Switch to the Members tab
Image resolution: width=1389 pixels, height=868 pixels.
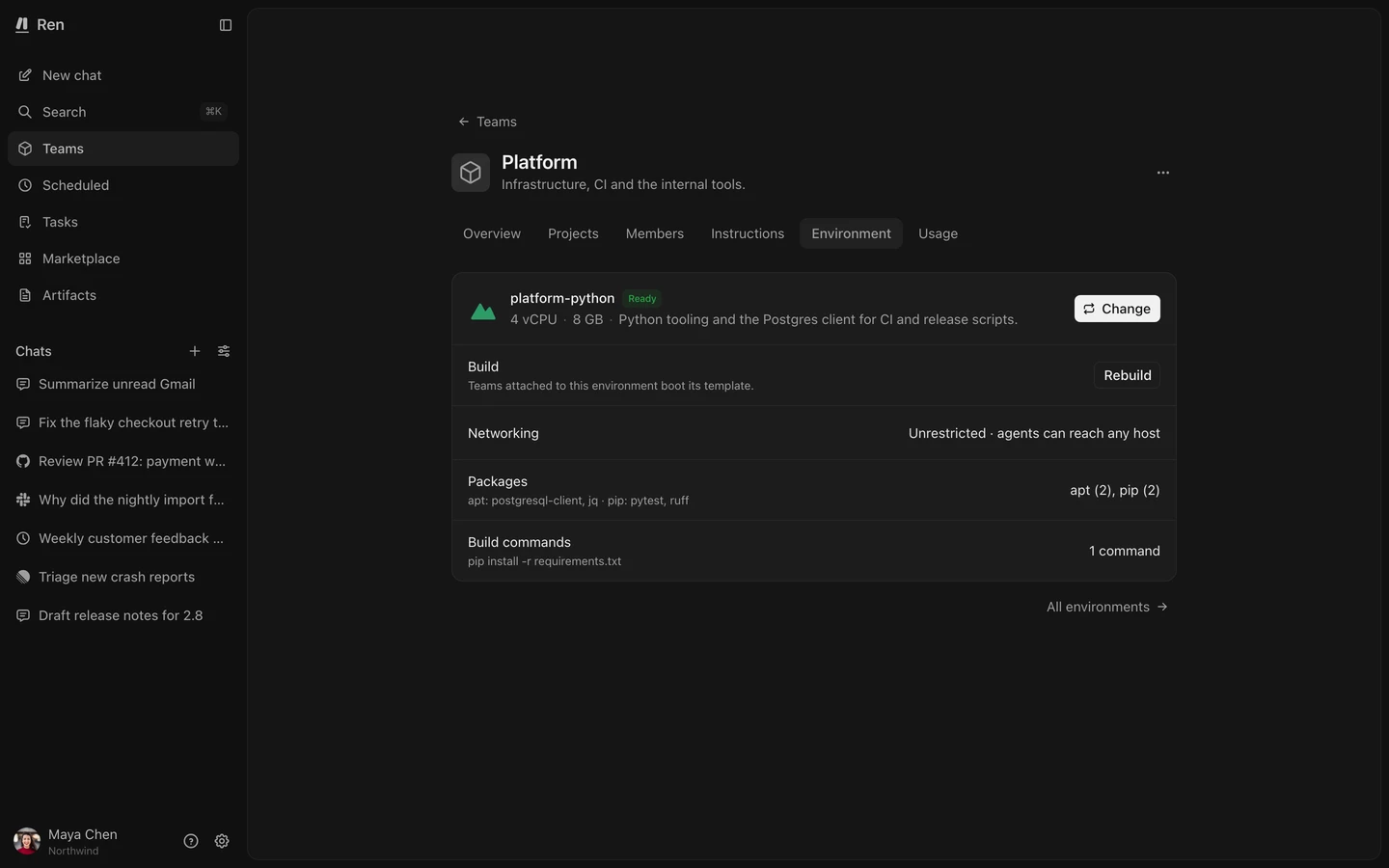coord(655,233)
